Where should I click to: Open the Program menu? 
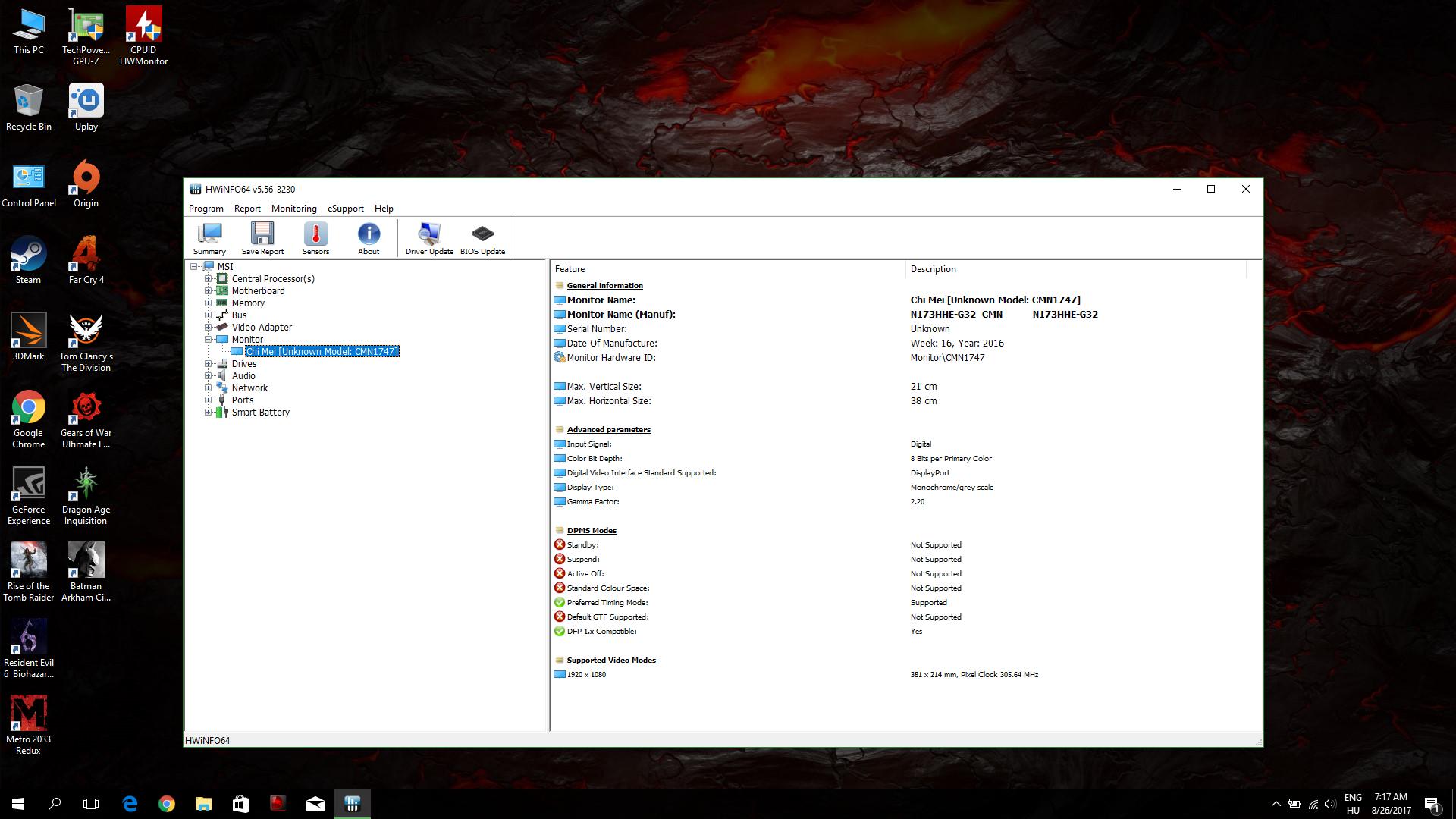click(206, 209)
